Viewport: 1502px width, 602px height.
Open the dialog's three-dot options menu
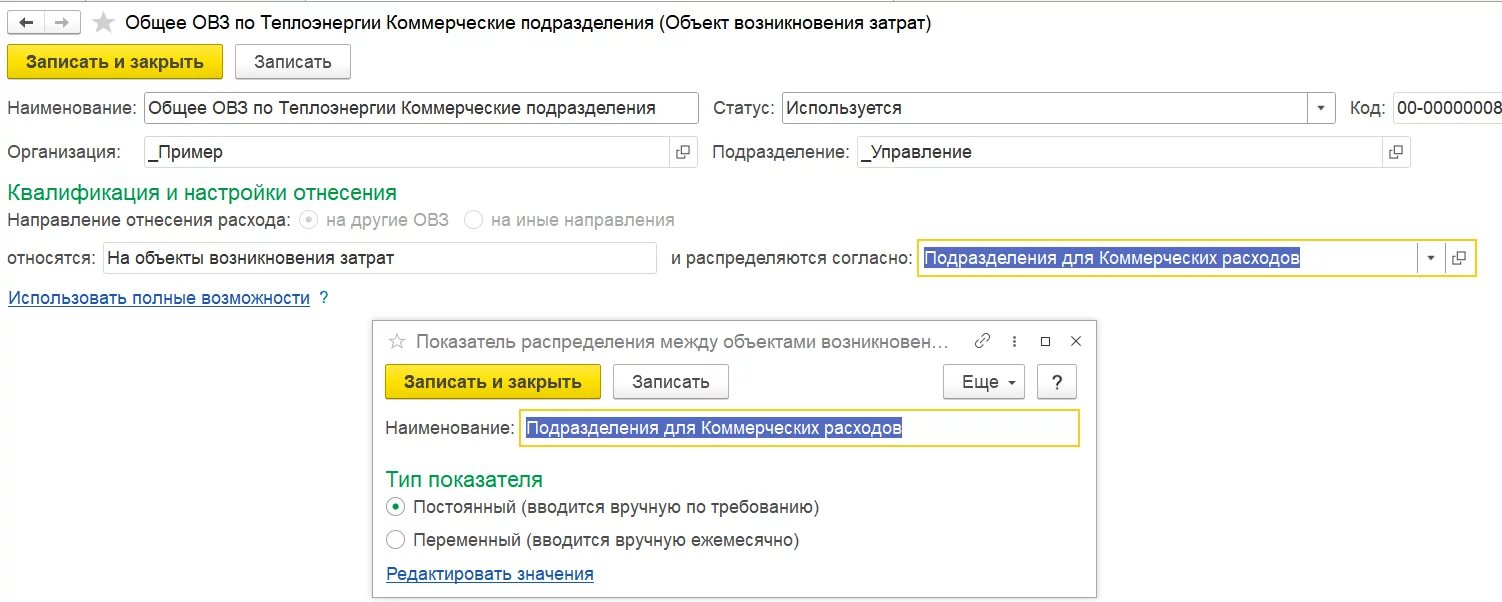[x=1014, y=341]
